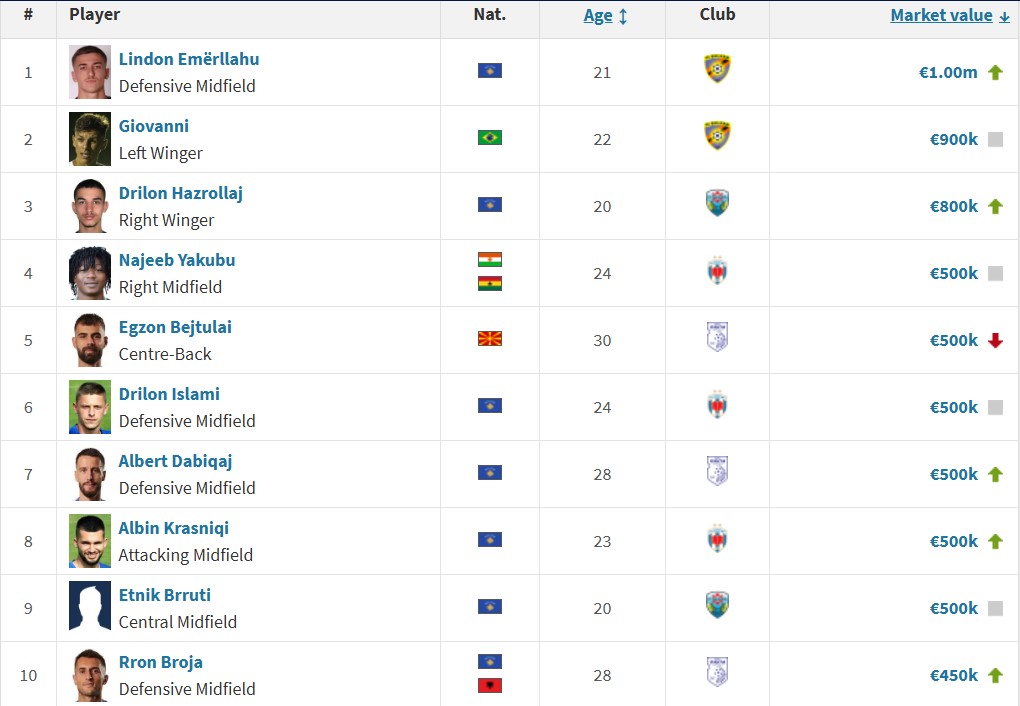Viewport: 1020px width, 706px height.
Task: Click Rron Broja's €450k market value
Action: tap(954, 675)
